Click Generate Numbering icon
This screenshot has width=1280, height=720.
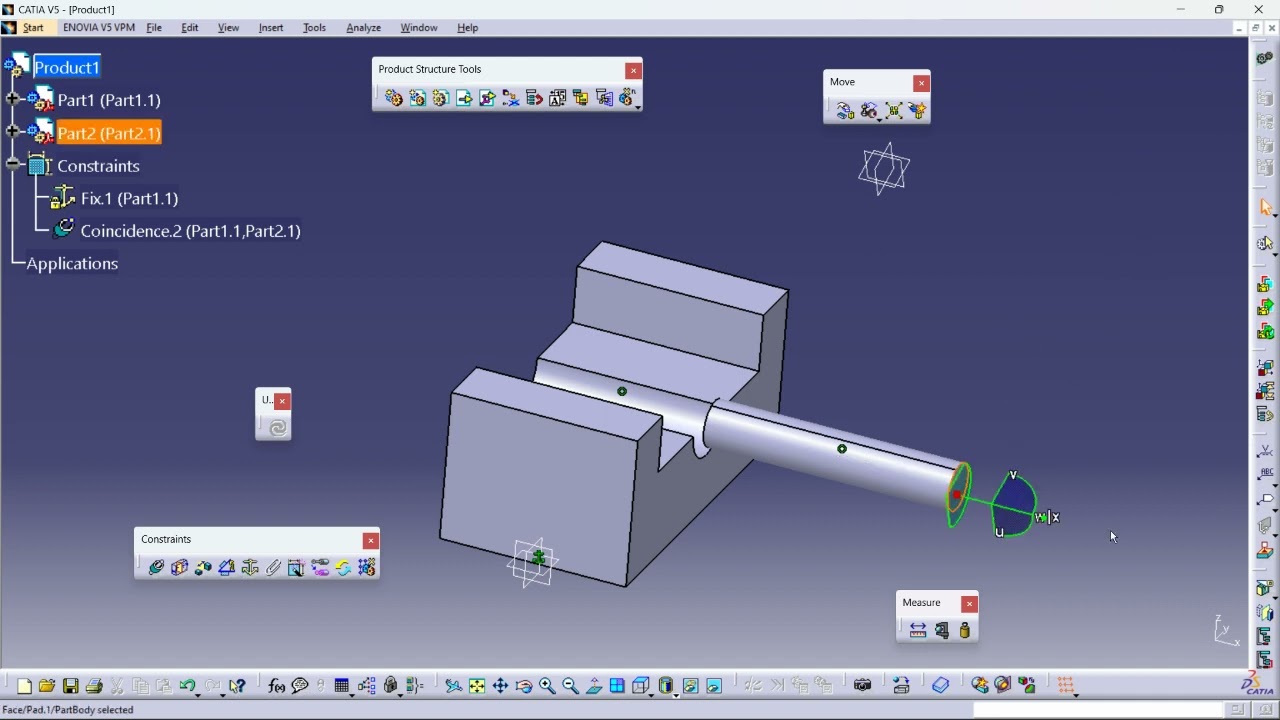tap(558, 98)
